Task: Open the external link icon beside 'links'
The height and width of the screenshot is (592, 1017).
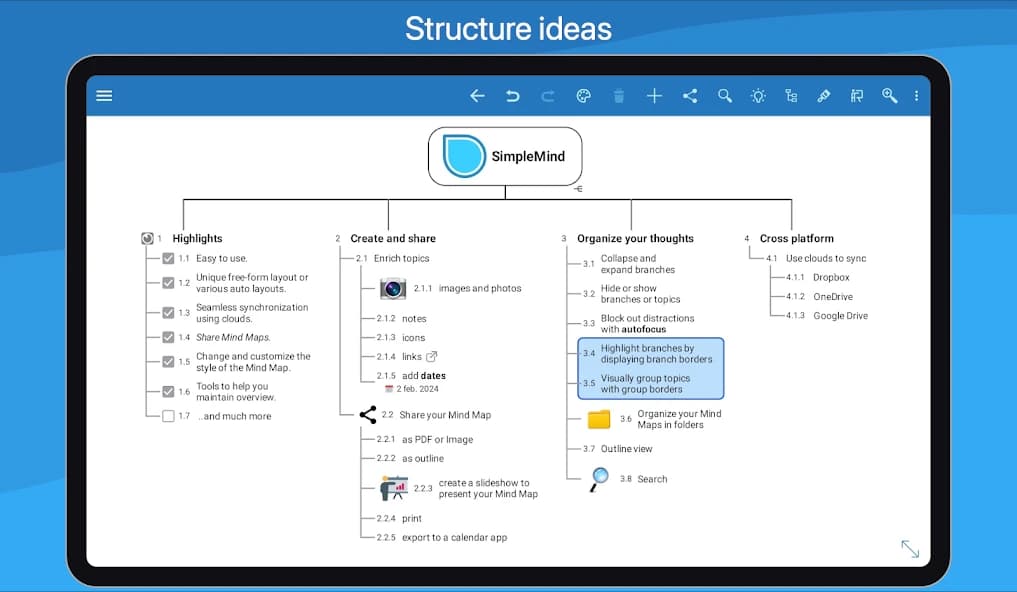Action: pyautogui.click(x=432, y=355)
